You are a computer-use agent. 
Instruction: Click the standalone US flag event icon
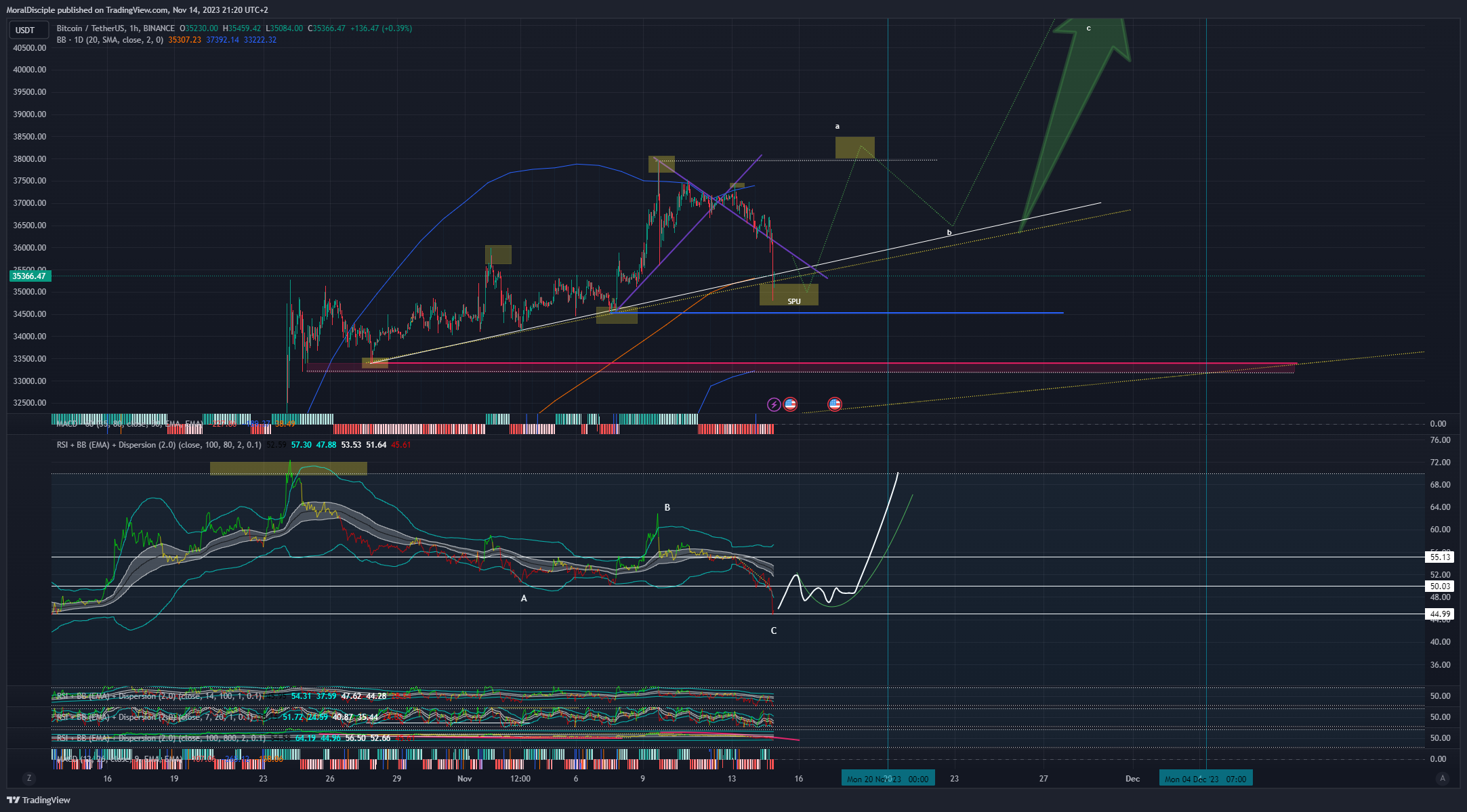pos(835,404)
